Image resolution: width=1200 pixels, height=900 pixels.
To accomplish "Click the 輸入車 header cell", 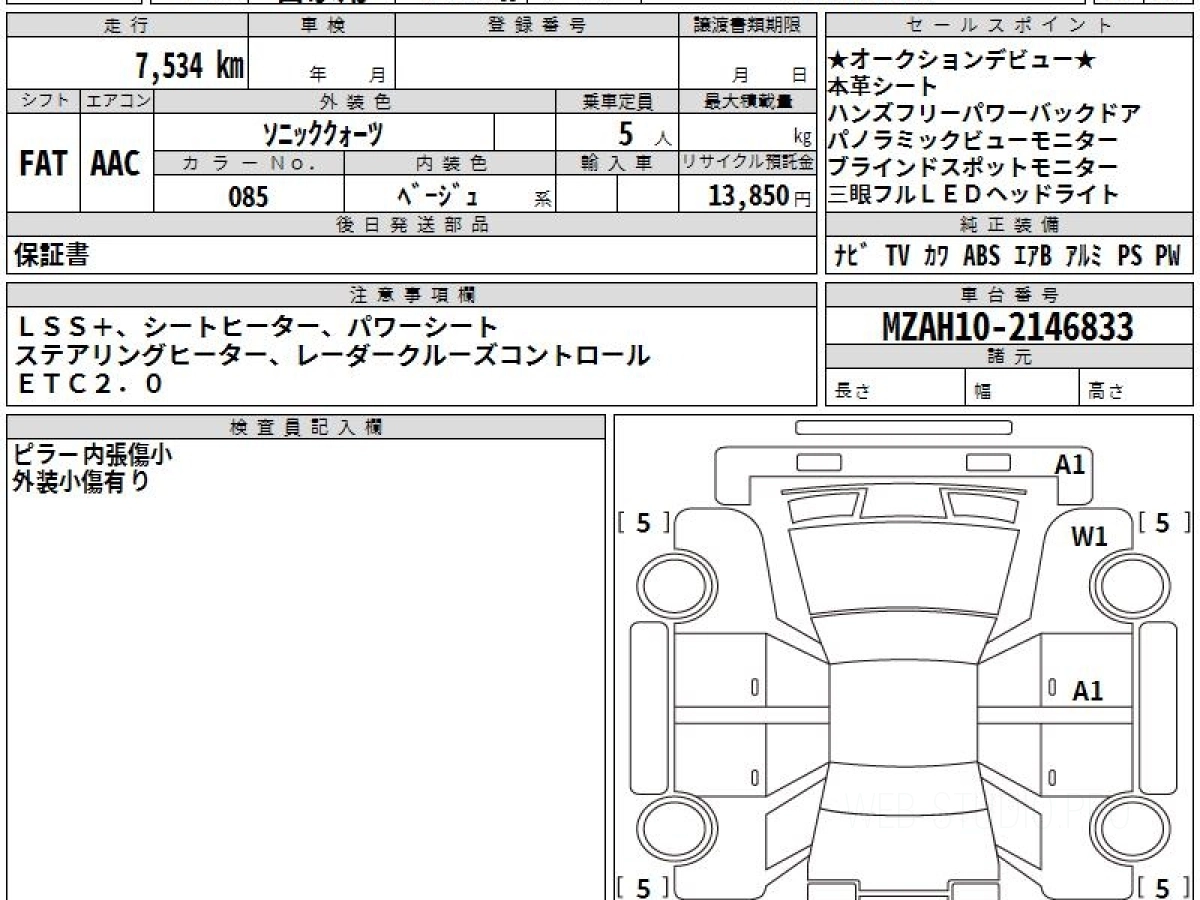I will coord(617,163).
